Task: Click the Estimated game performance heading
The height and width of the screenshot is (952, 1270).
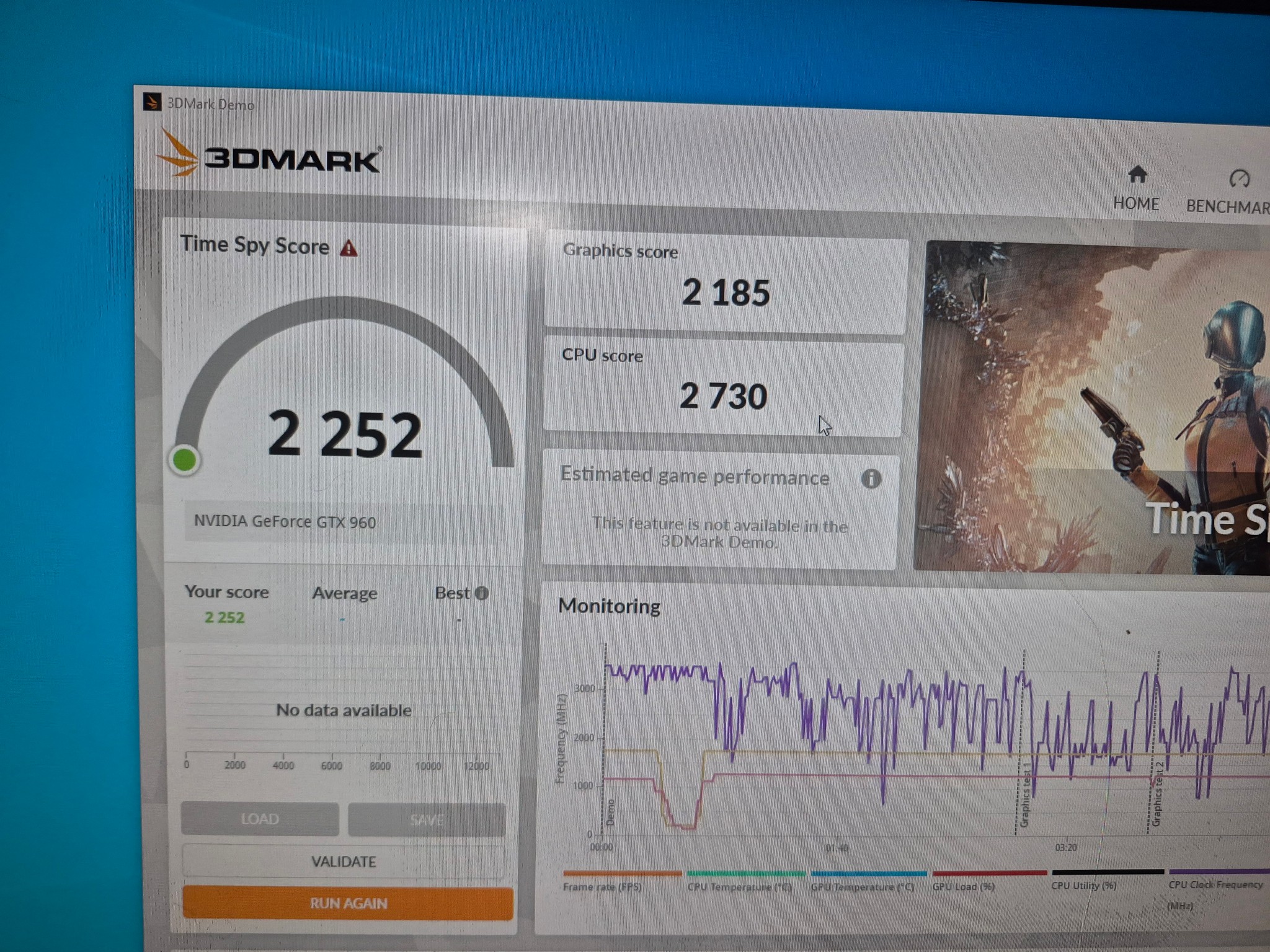Action: pos(695,476)
